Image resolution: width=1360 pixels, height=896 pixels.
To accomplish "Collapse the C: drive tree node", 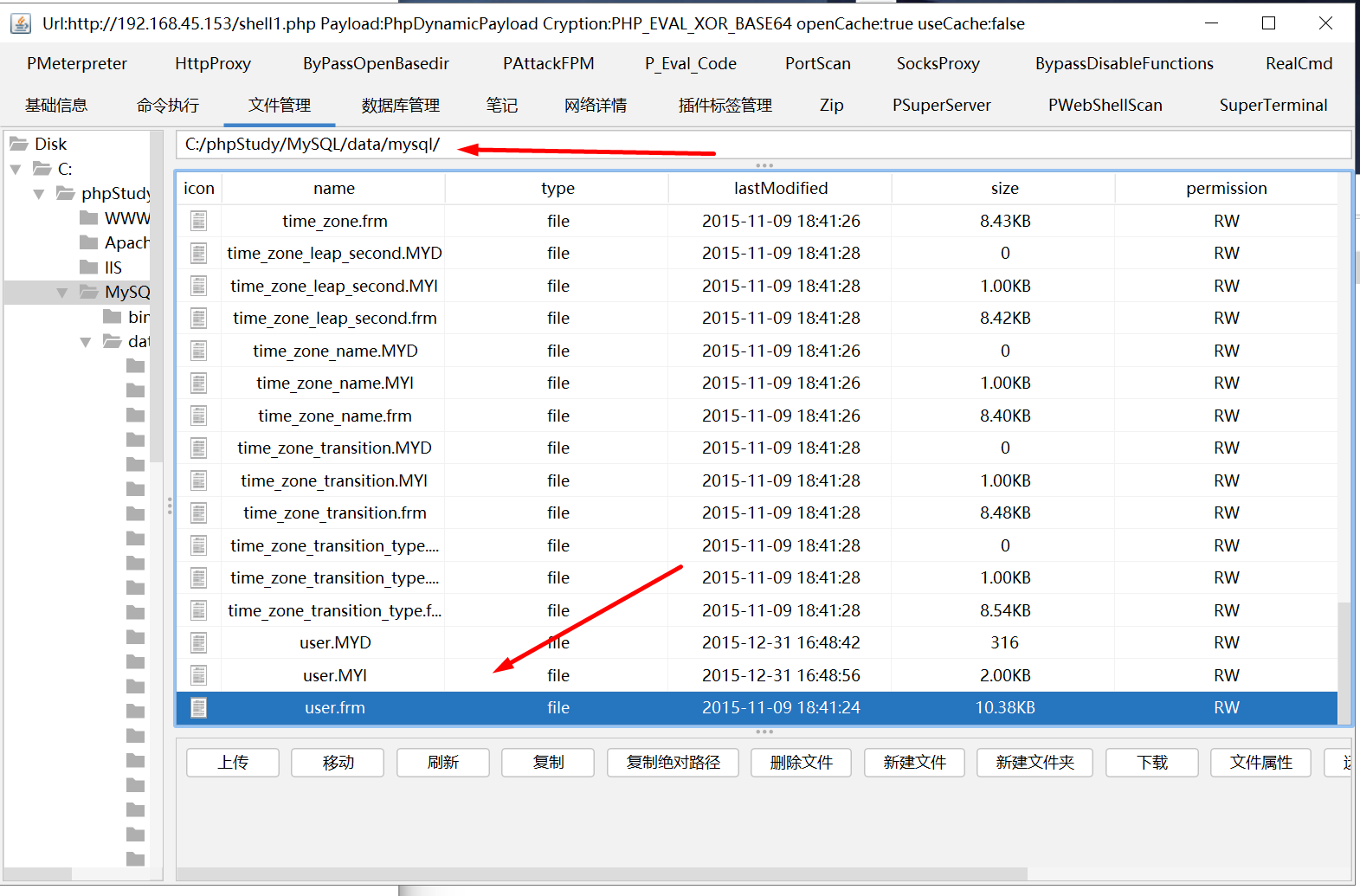I will coord(16,169).
